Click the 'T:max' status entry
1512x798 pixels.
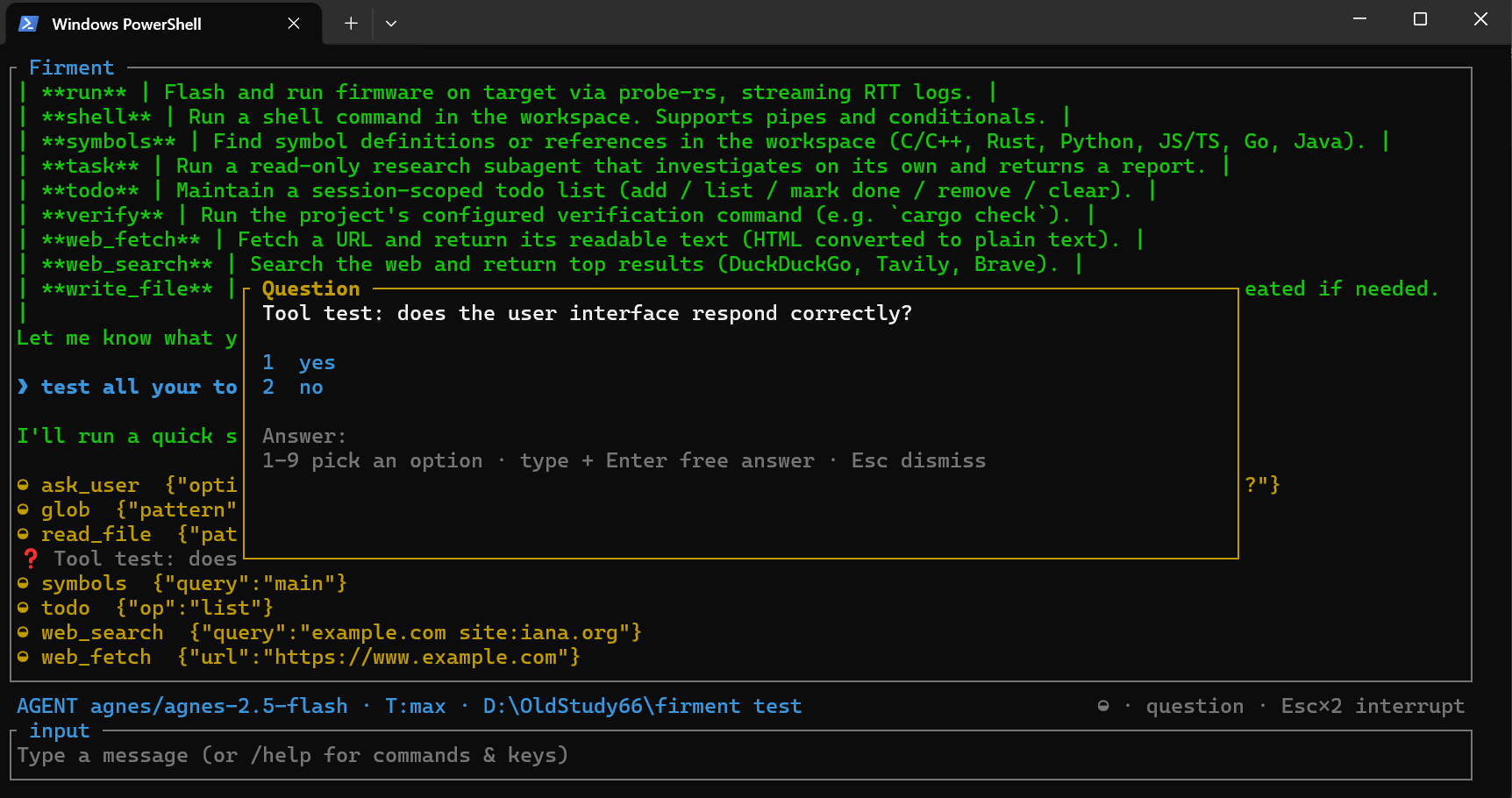tap(416, 706)
